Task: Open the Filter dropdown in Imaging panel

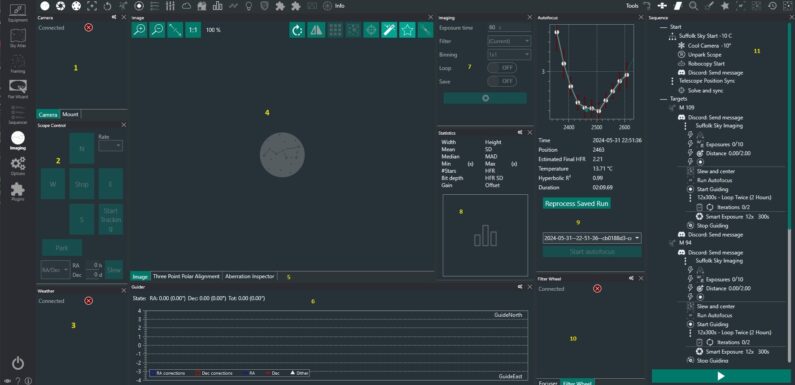Action: tap(509, 41)
